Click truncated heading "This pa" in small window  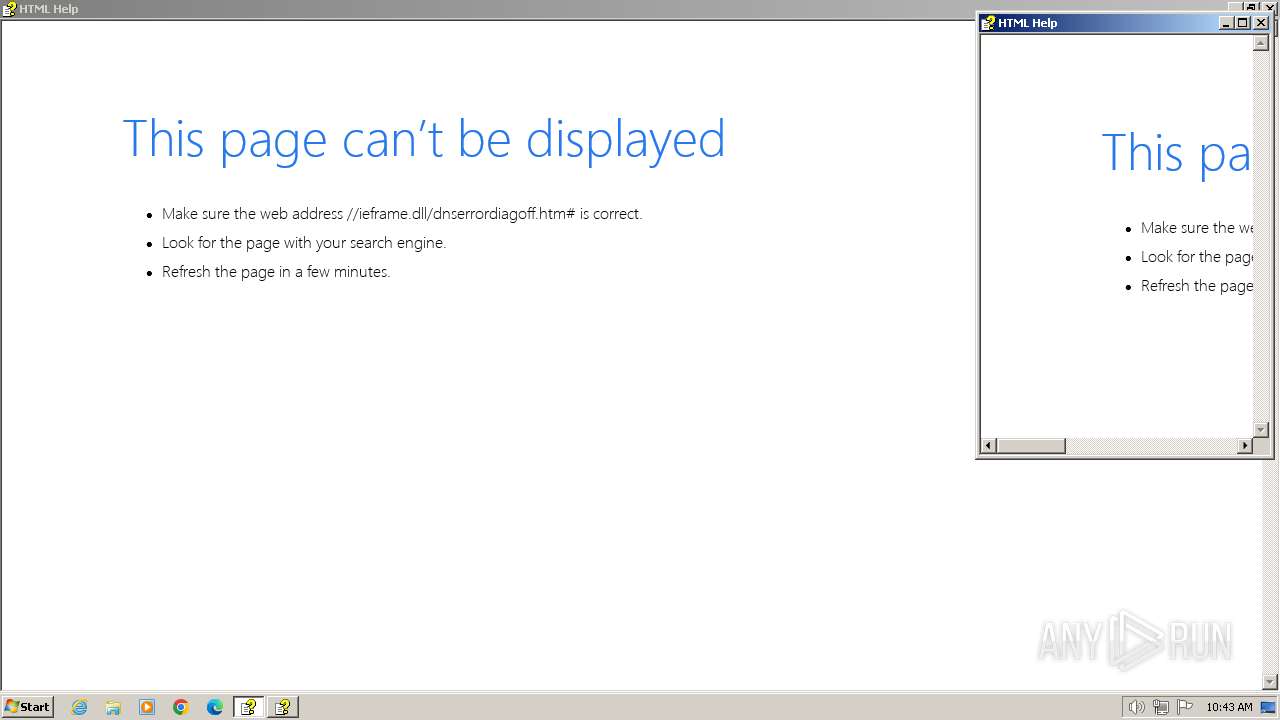click(x=1176, y=153)
